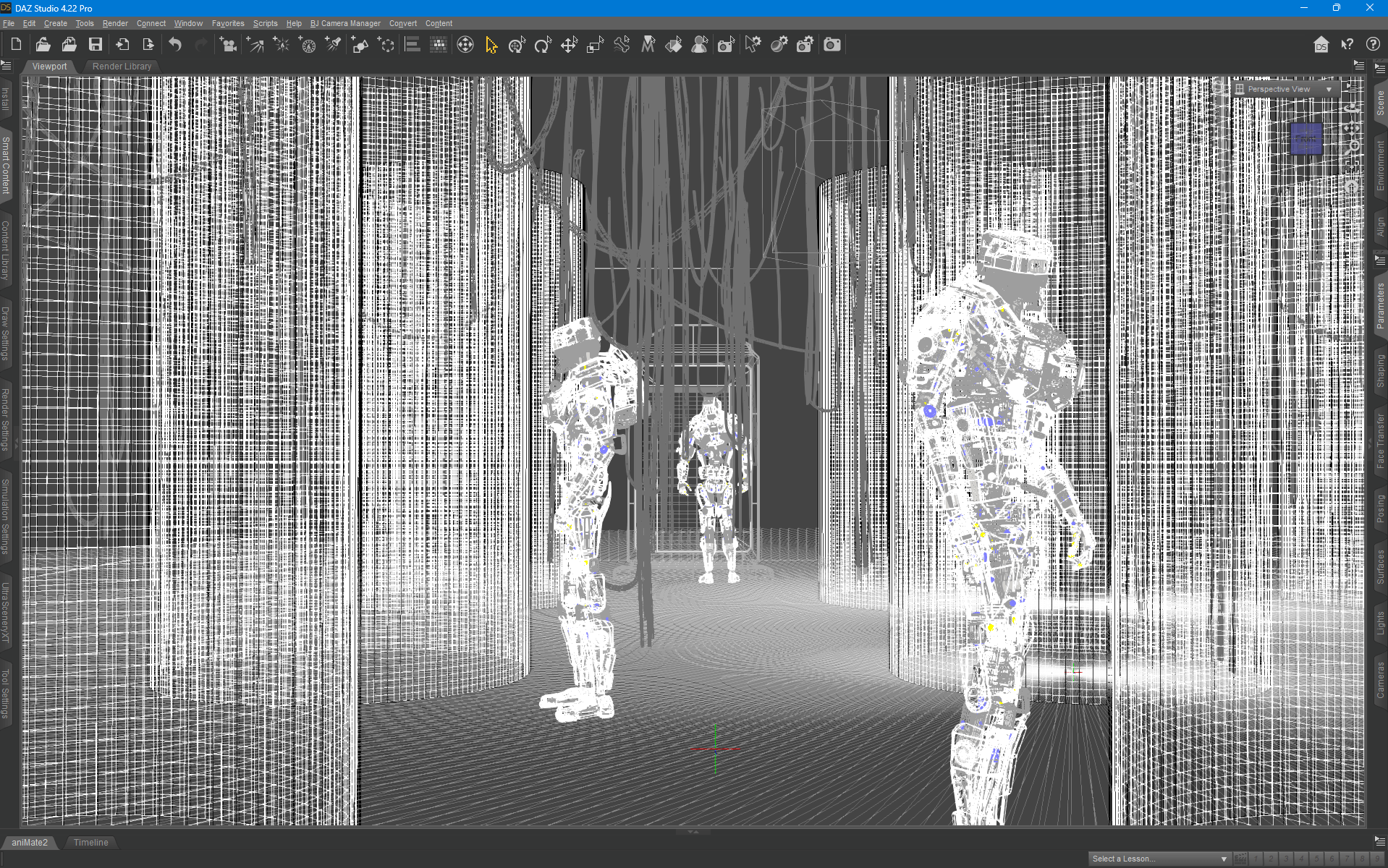Click the viewport frame selection control
The image size is (1388, 868).
[1351, 168]
